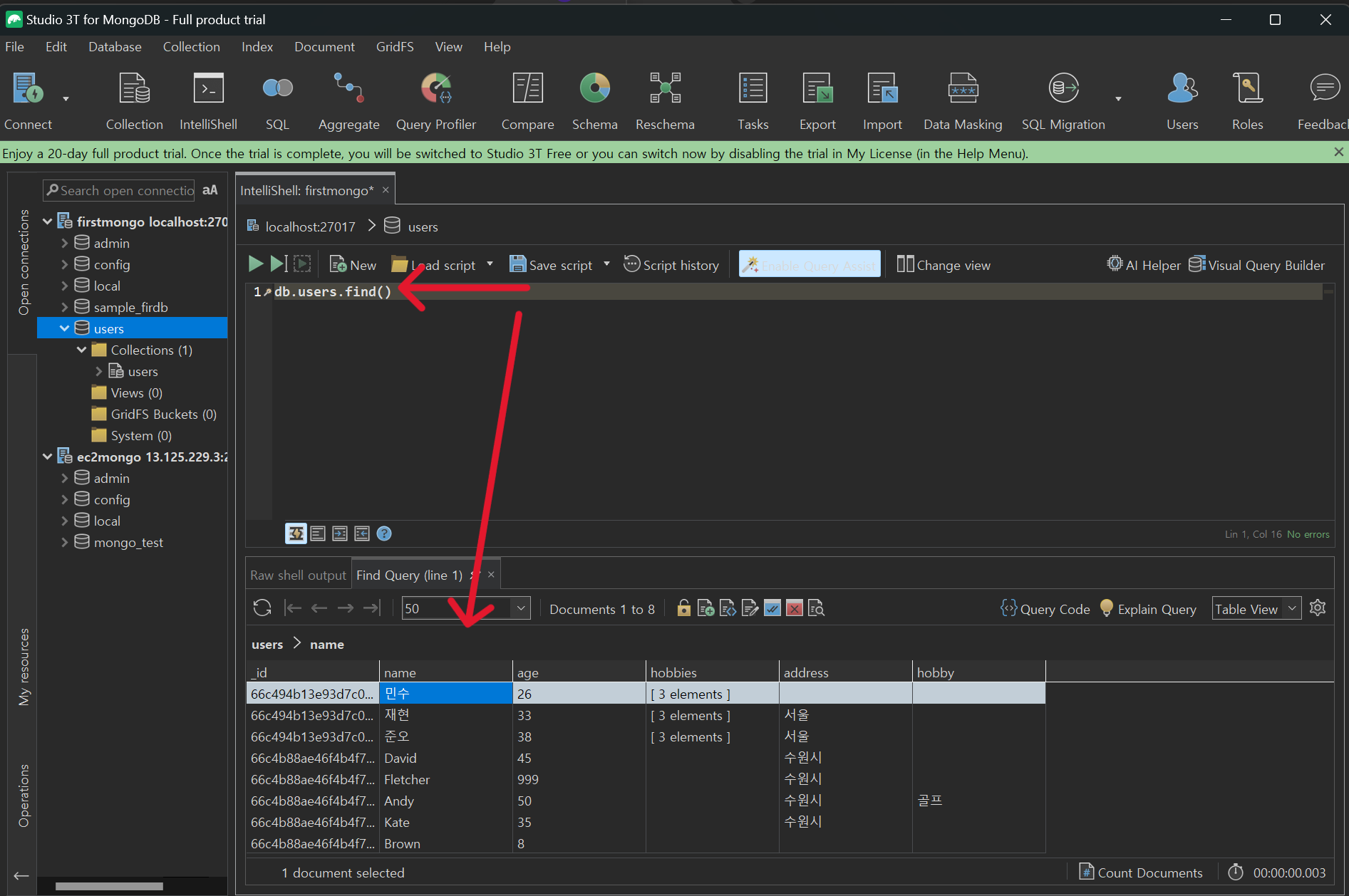Collapse the ec2mongo connection node
The width and height of the screenshot is (1349, 896).
[x=48, y=457]
